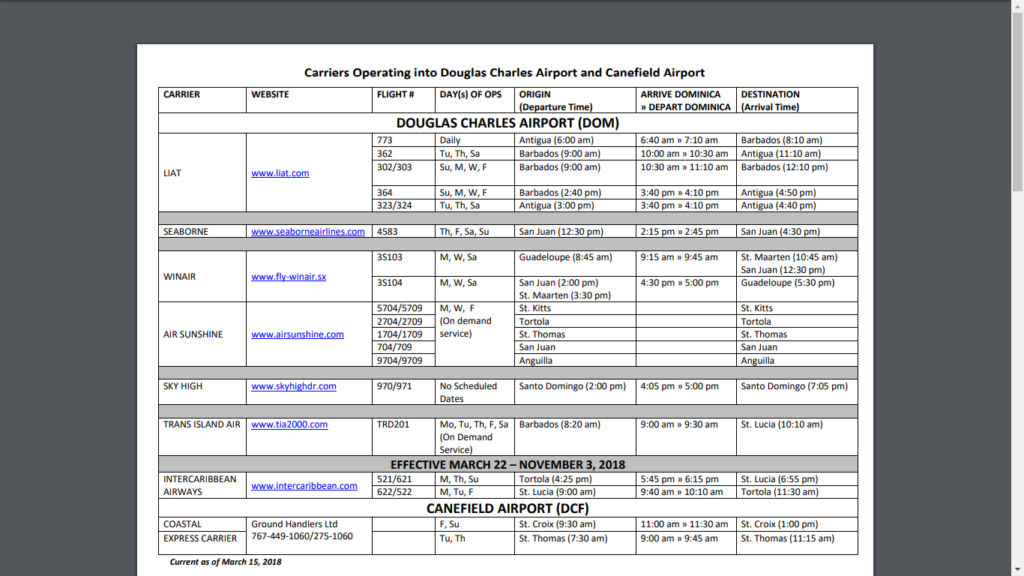Select the TRANS ISLAND AIR carrier cell
1024x576 pixels.
pyautogui.click(x=202, y=437)
